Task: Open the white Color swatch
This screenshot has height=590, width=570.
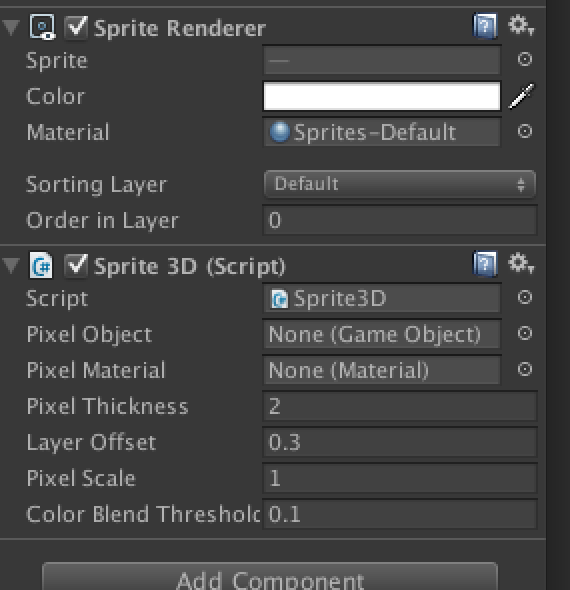Action: tap(382, 96)
